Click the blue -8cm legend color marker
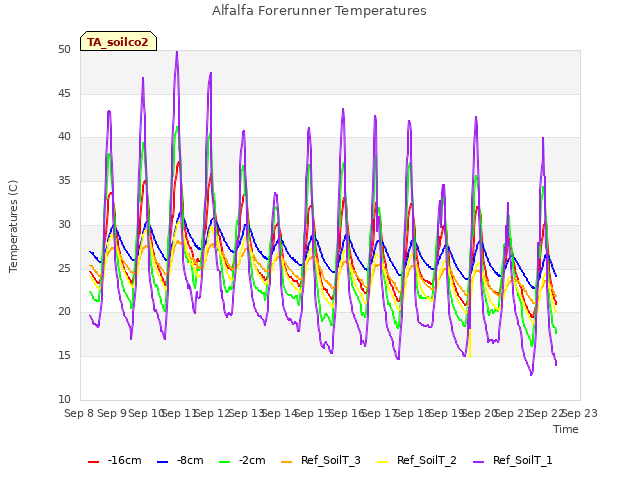The image size is (640, 480). pos(162,462)
